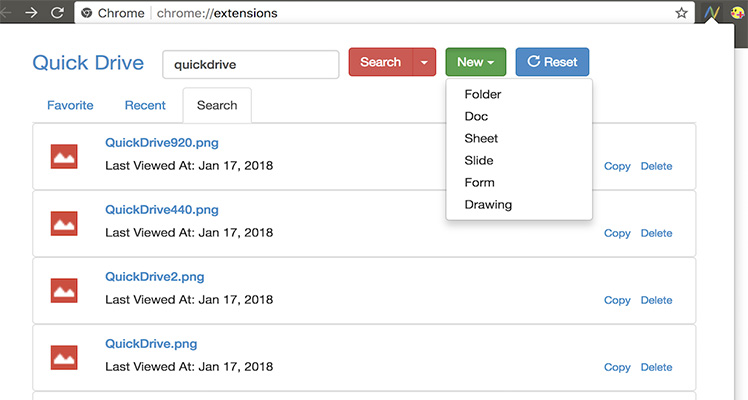Click the image icon for QuickDrive920.png
This screenshot has height=400, width=748.
64,156
